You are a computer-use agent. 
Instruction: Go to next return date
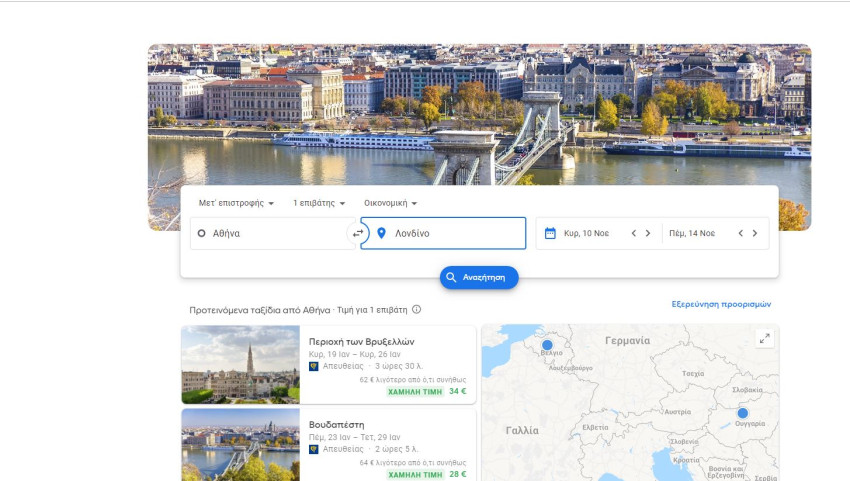[x=755, y=233]
